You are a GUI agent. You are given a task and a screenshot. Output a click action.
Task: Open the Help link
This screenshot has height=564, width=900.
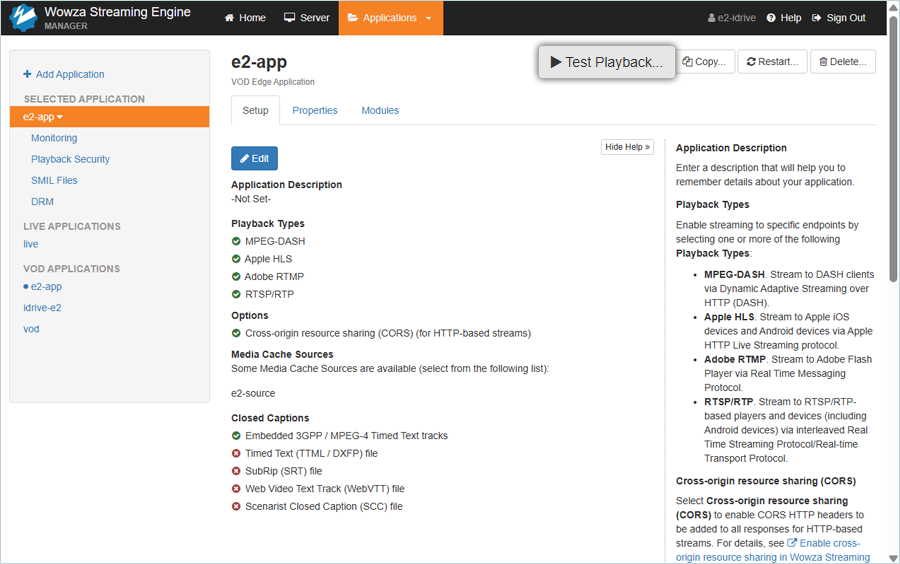click(784, 18)
